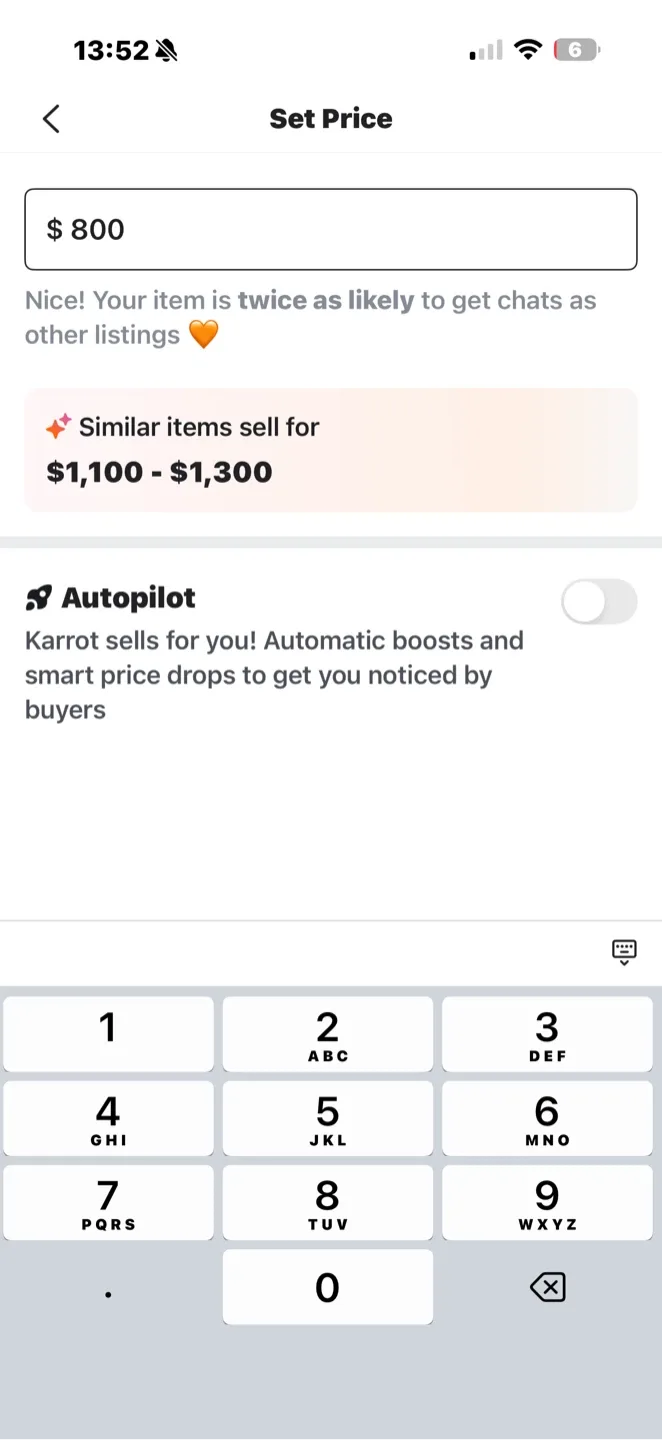Hide the keyboard using dismiss icon
Image resolution: width=662 pixels, height=1440 pixels.
click(x=624, y=951)
